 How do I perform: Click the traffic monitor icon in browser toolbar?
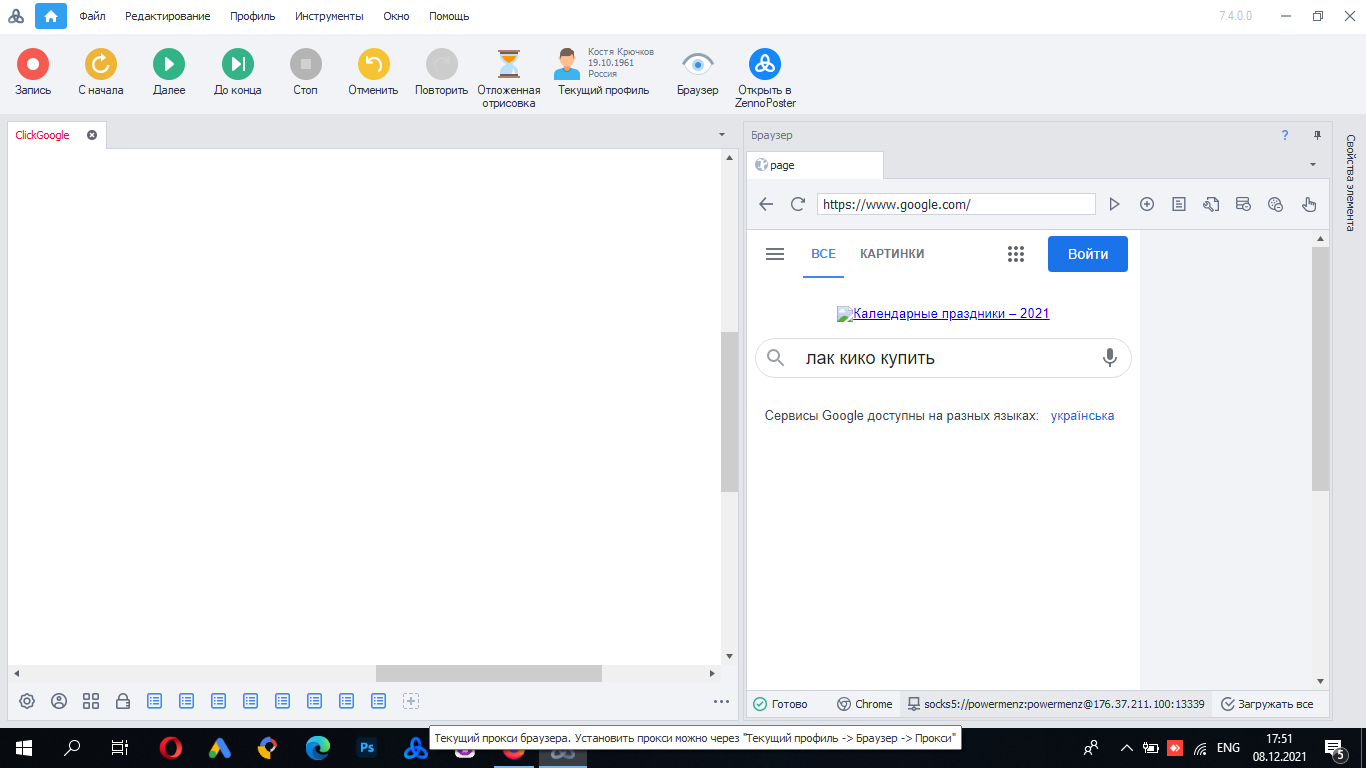[1243, 204]
